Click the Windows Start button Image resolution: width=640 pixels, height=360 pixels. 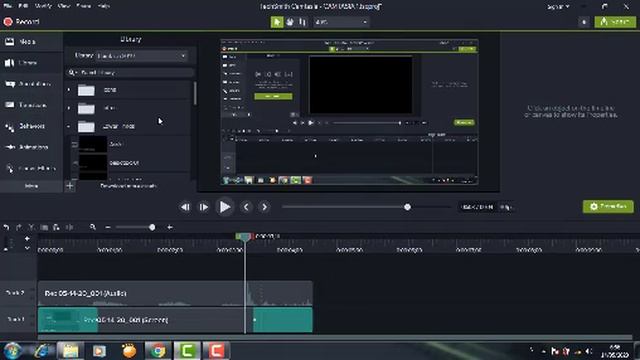[x=12, y=351]
